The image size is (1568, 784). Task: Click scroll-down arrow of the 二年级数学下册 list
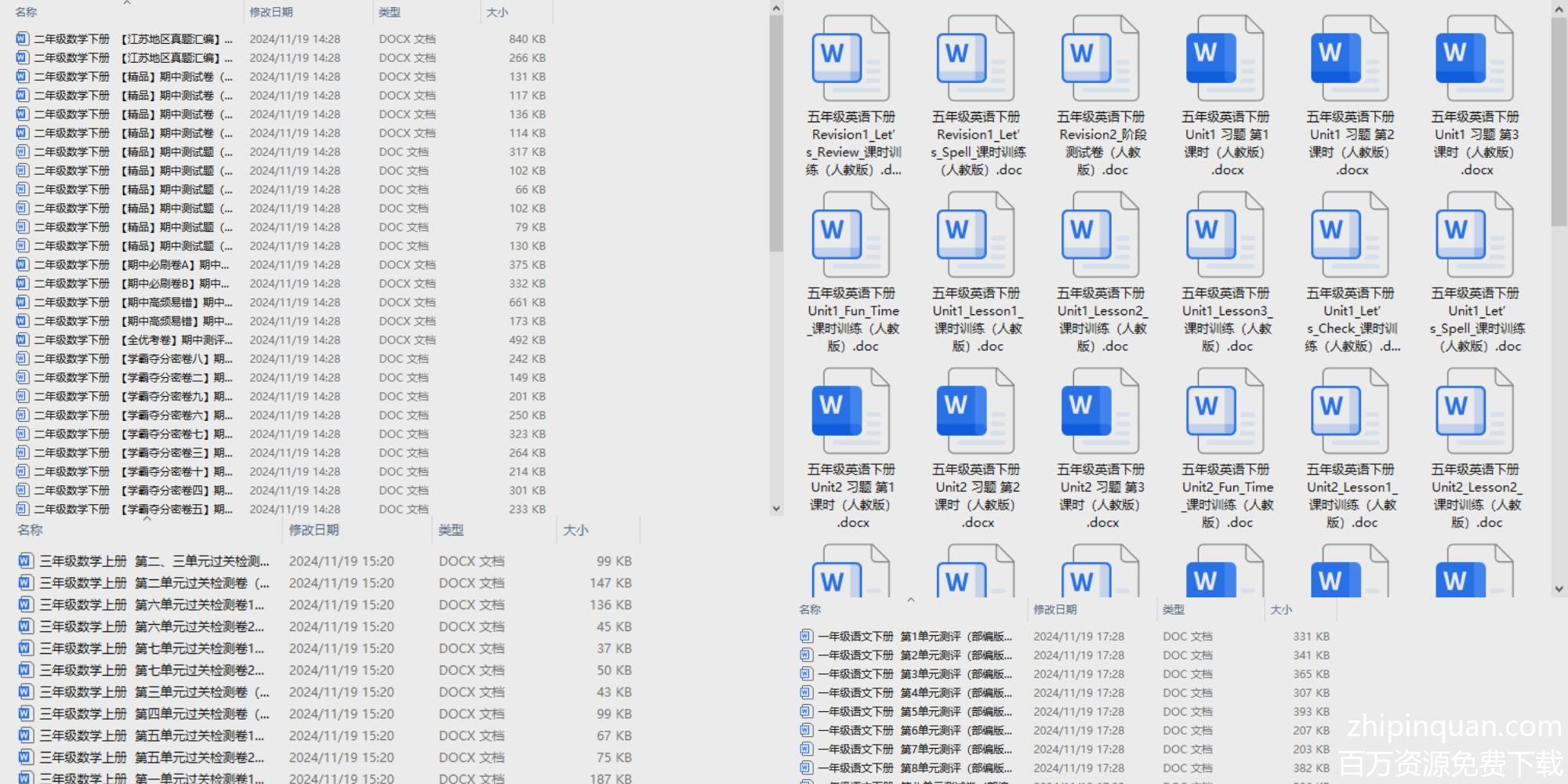point(776,508)
